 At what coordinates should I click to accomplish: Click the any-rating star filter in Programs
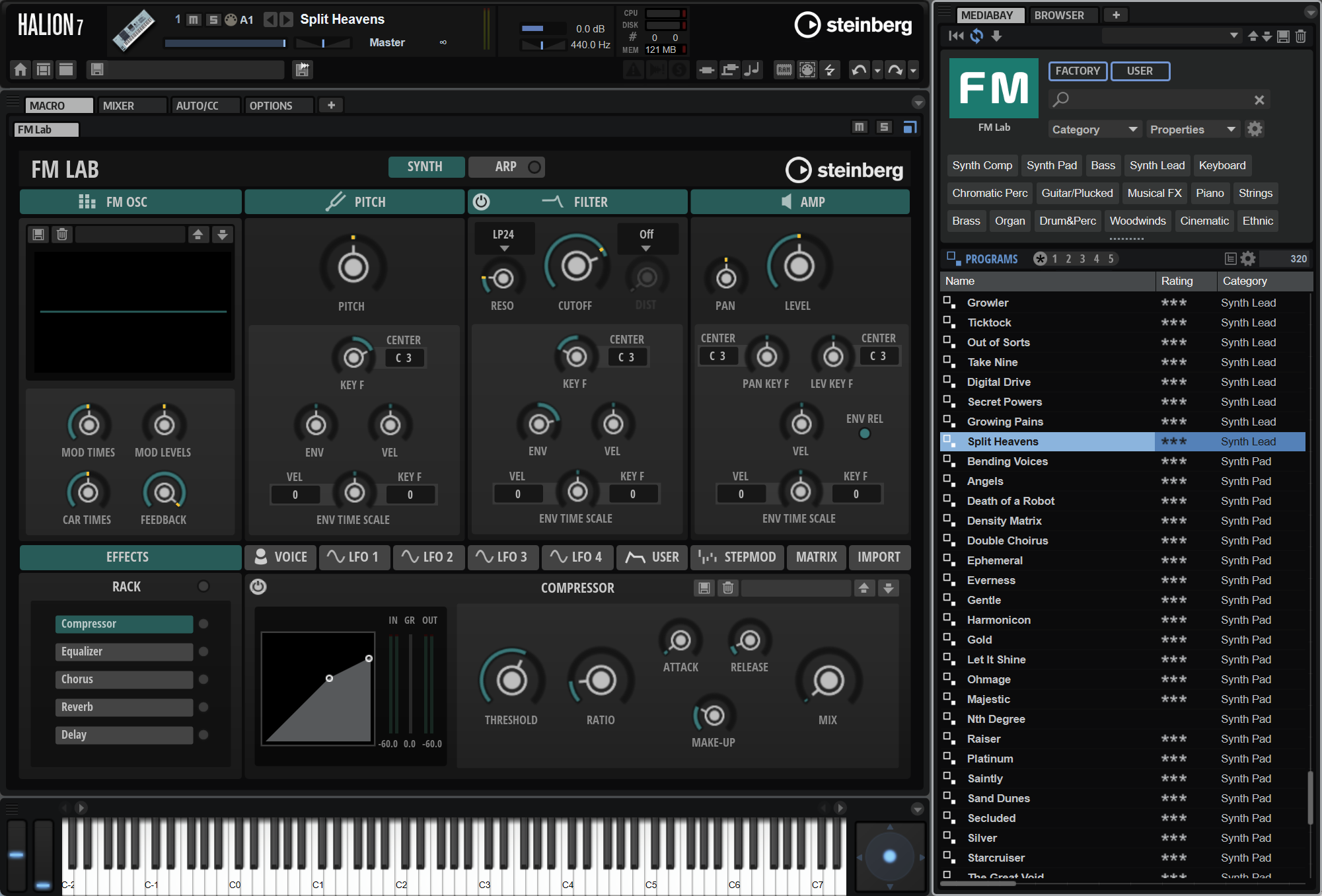point(1041,258)
